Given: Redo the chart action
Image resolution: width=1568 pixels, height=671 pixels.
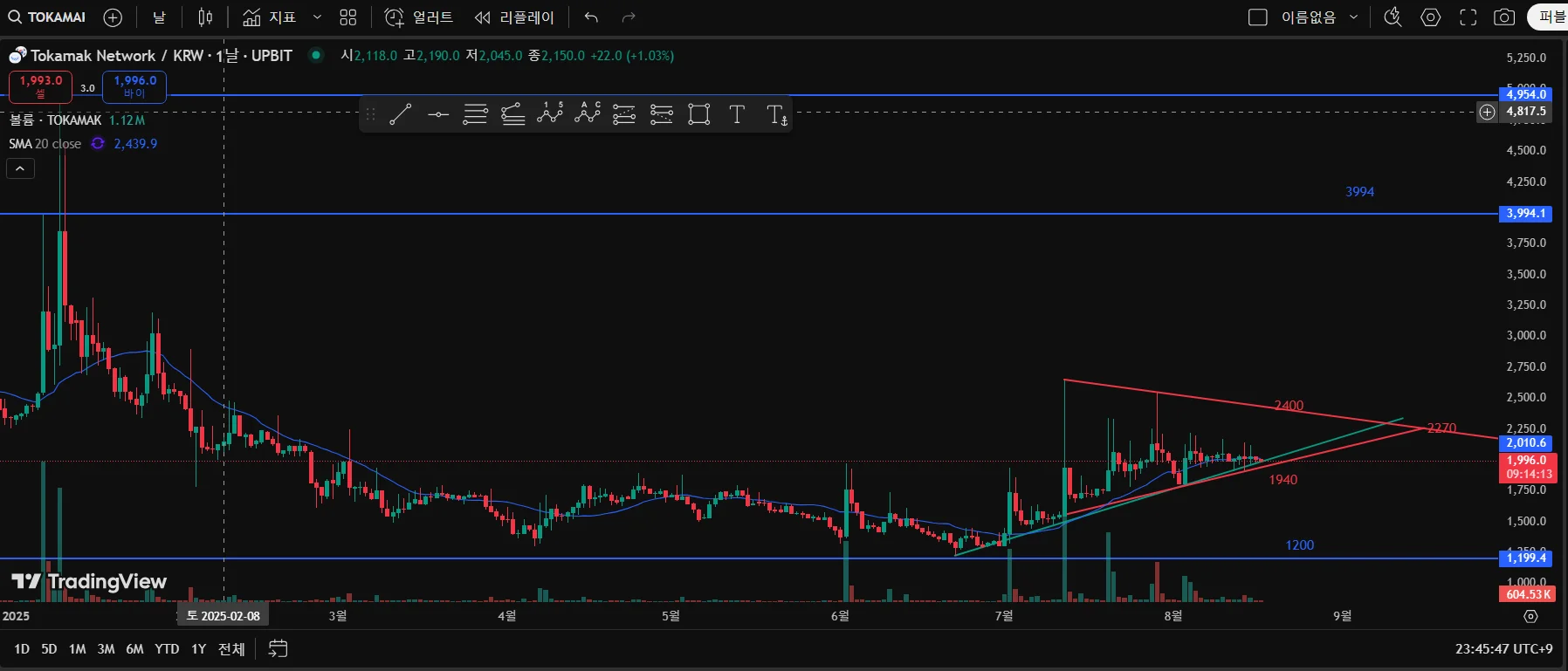Looking at the screenshot, I should pyautogui.click(x=629, y=17).
